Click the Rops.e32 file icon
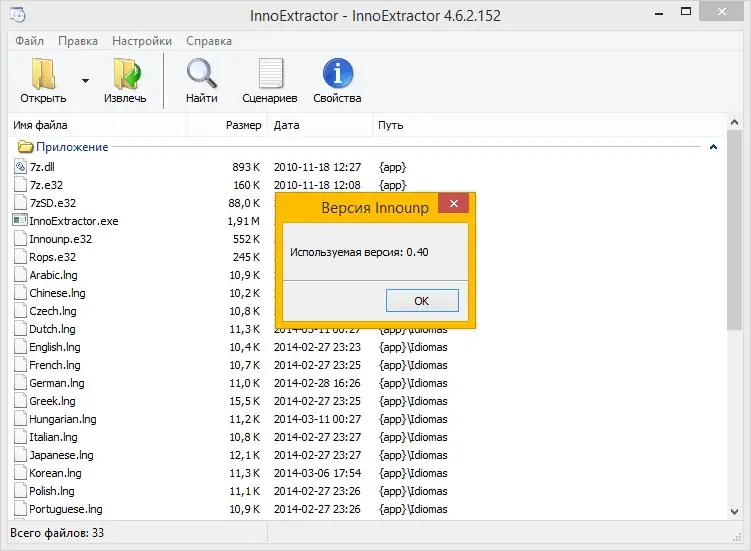 point(20,257)
